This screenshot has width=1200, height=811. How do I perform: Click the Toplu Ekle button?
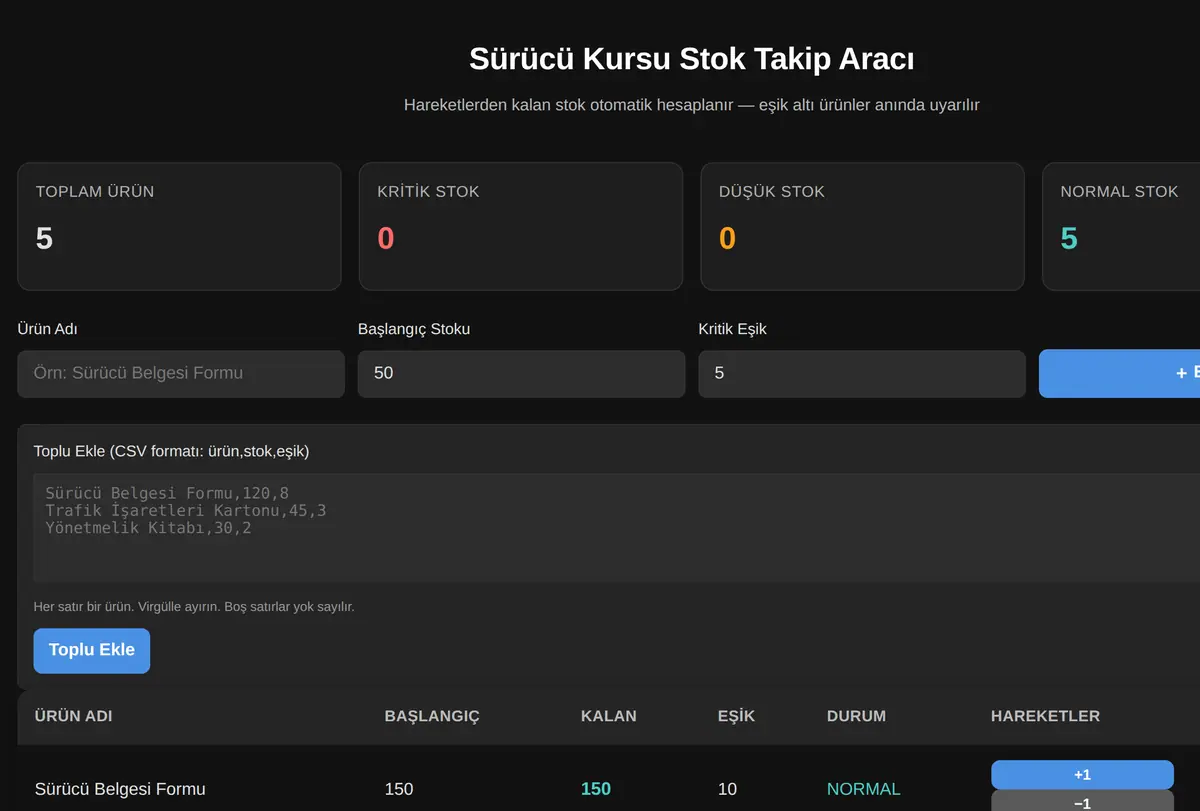coord(92,650)
